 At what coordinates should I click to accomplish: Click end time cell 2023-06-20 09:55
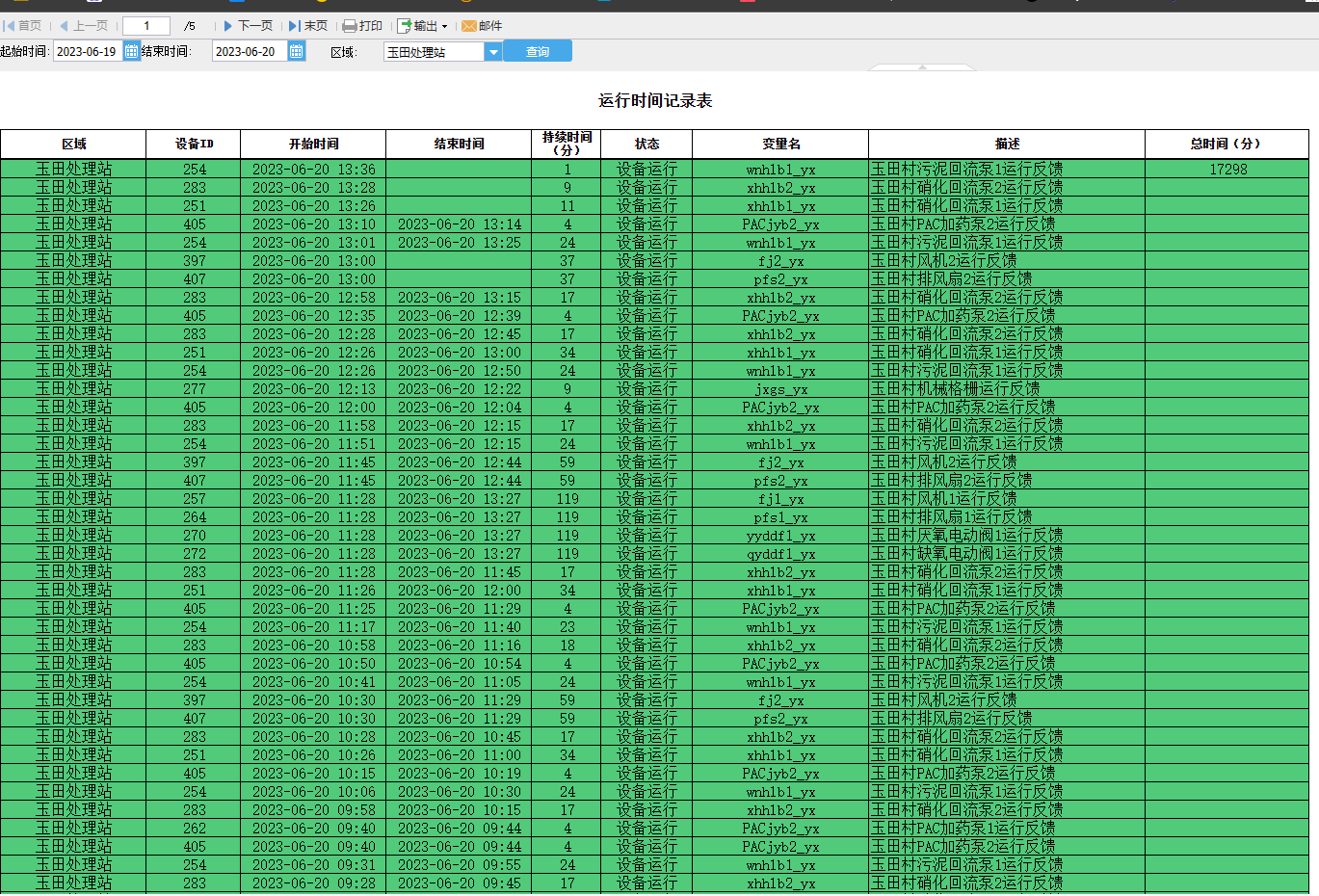(460, 865)
